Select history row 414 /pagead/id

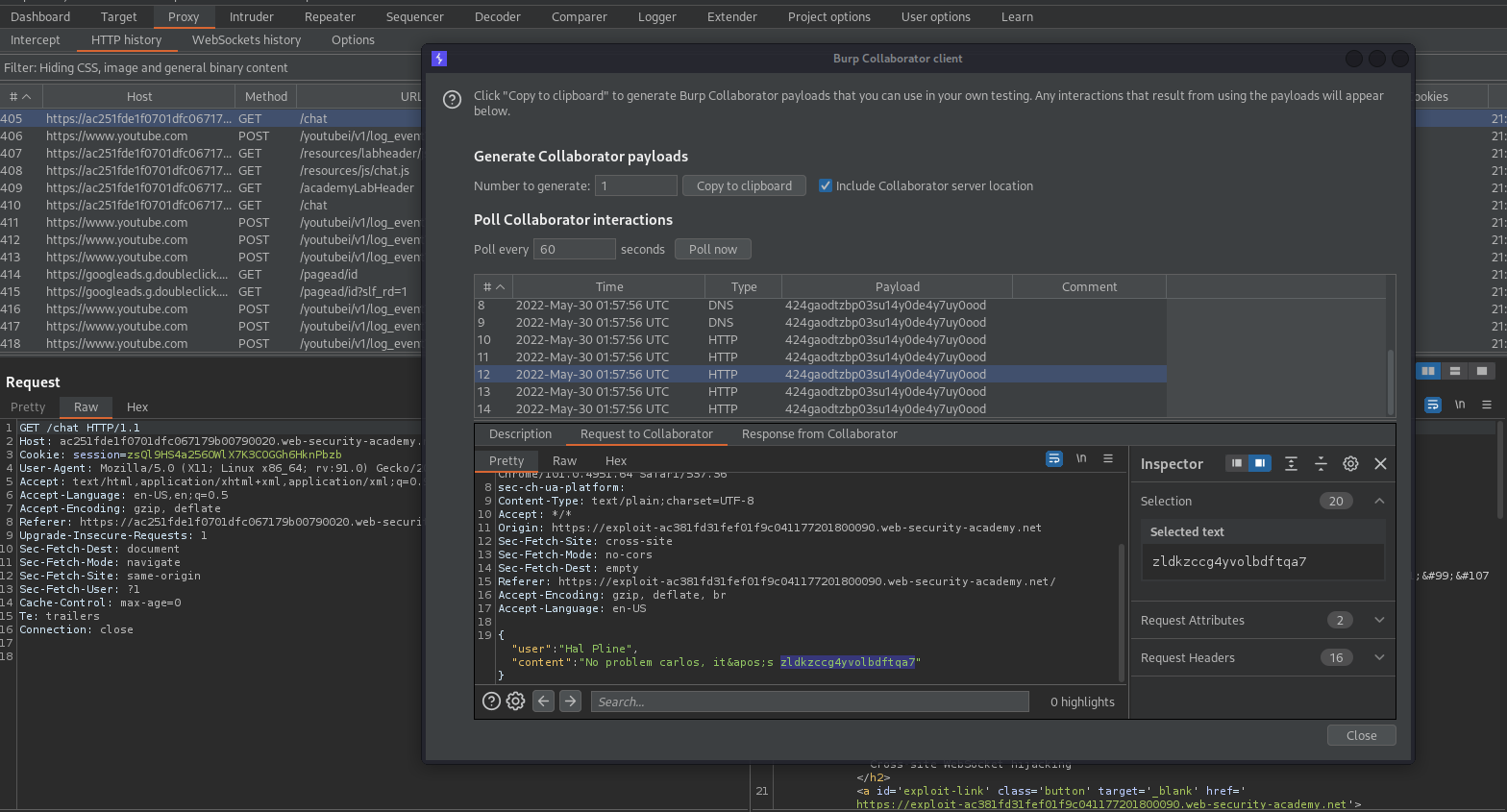pos(210,274)
